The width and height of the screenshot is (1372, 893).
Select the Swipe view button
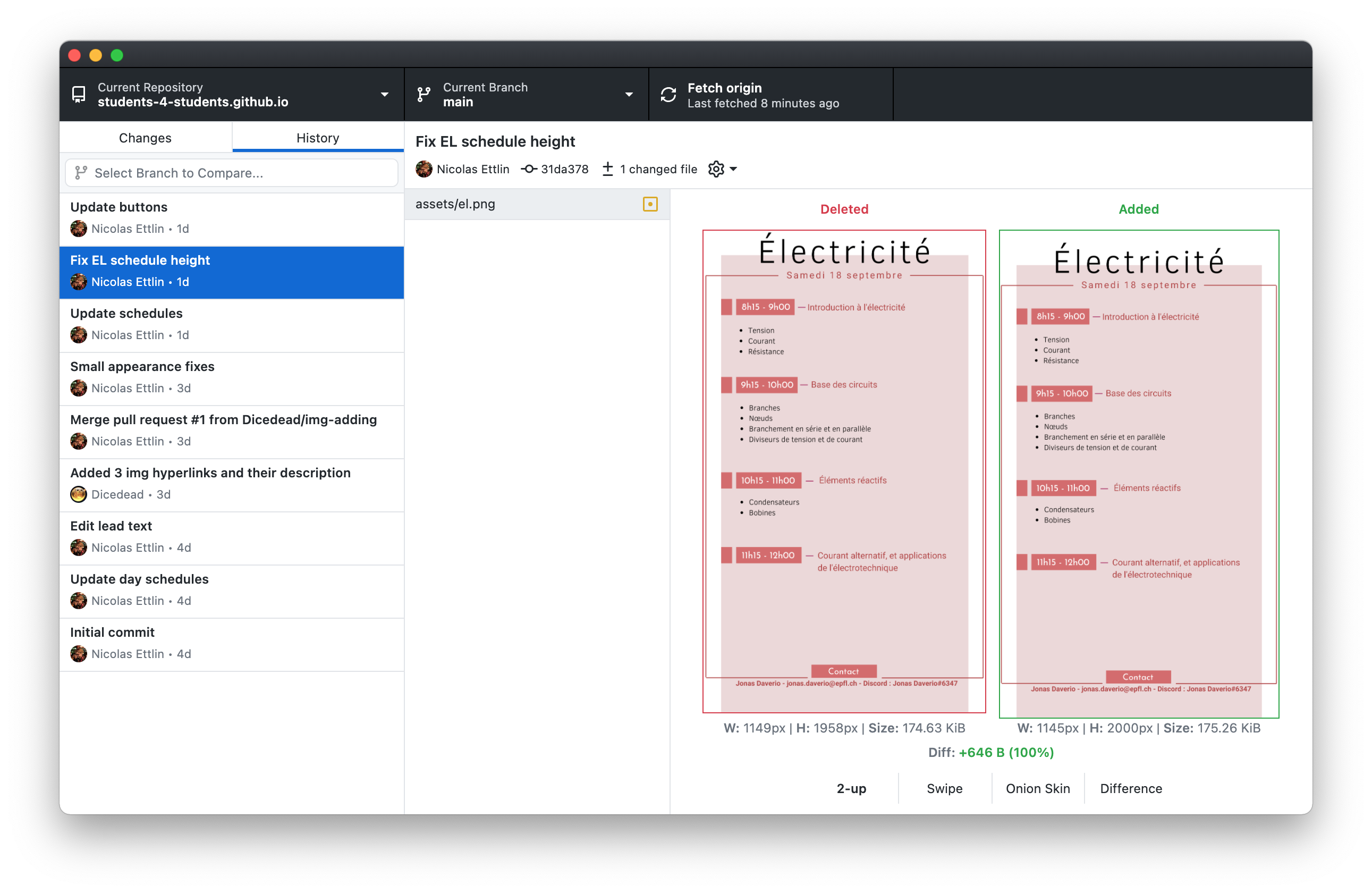click(x=944, y=788)
